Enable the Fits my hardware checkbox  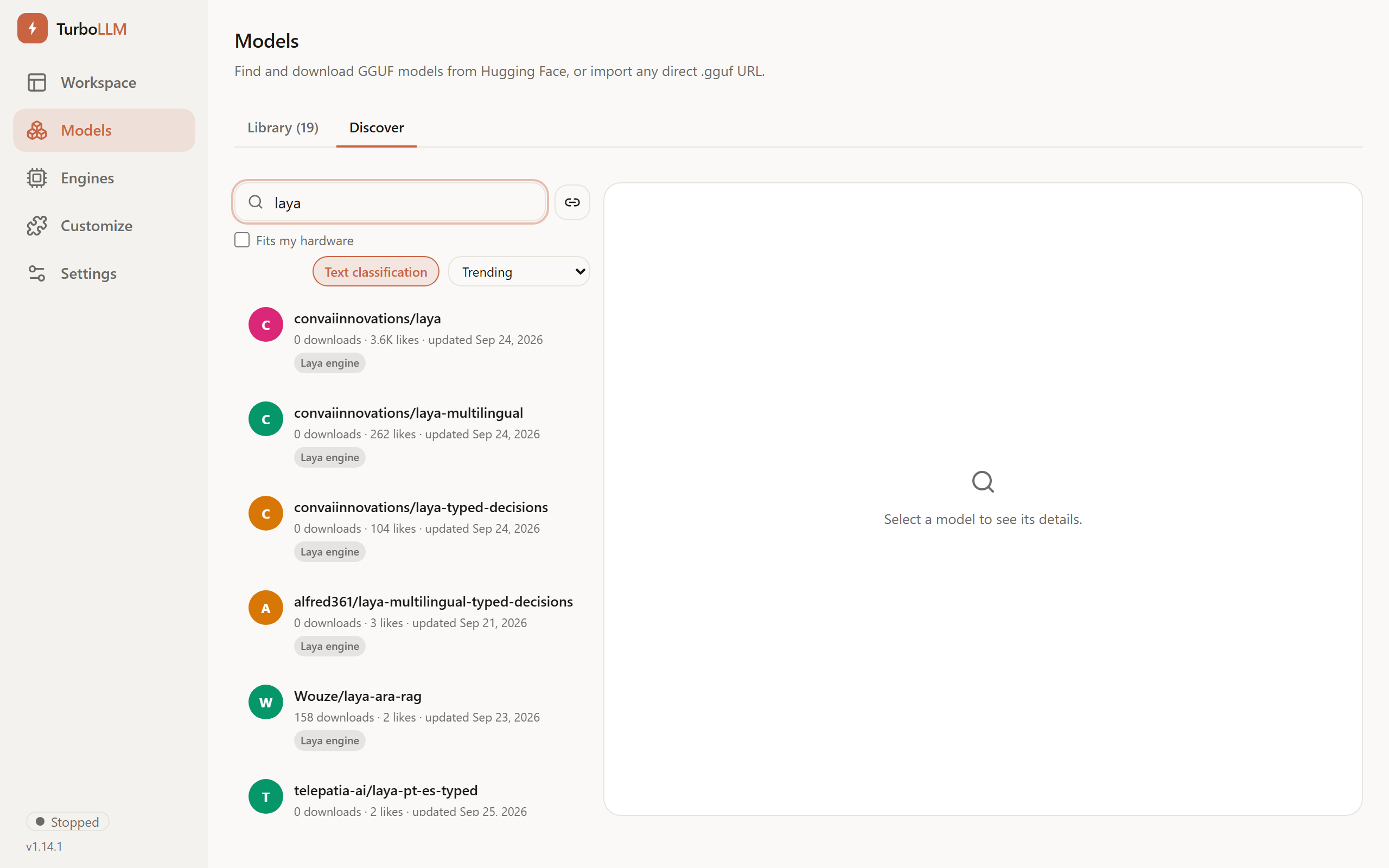point(242,240)
